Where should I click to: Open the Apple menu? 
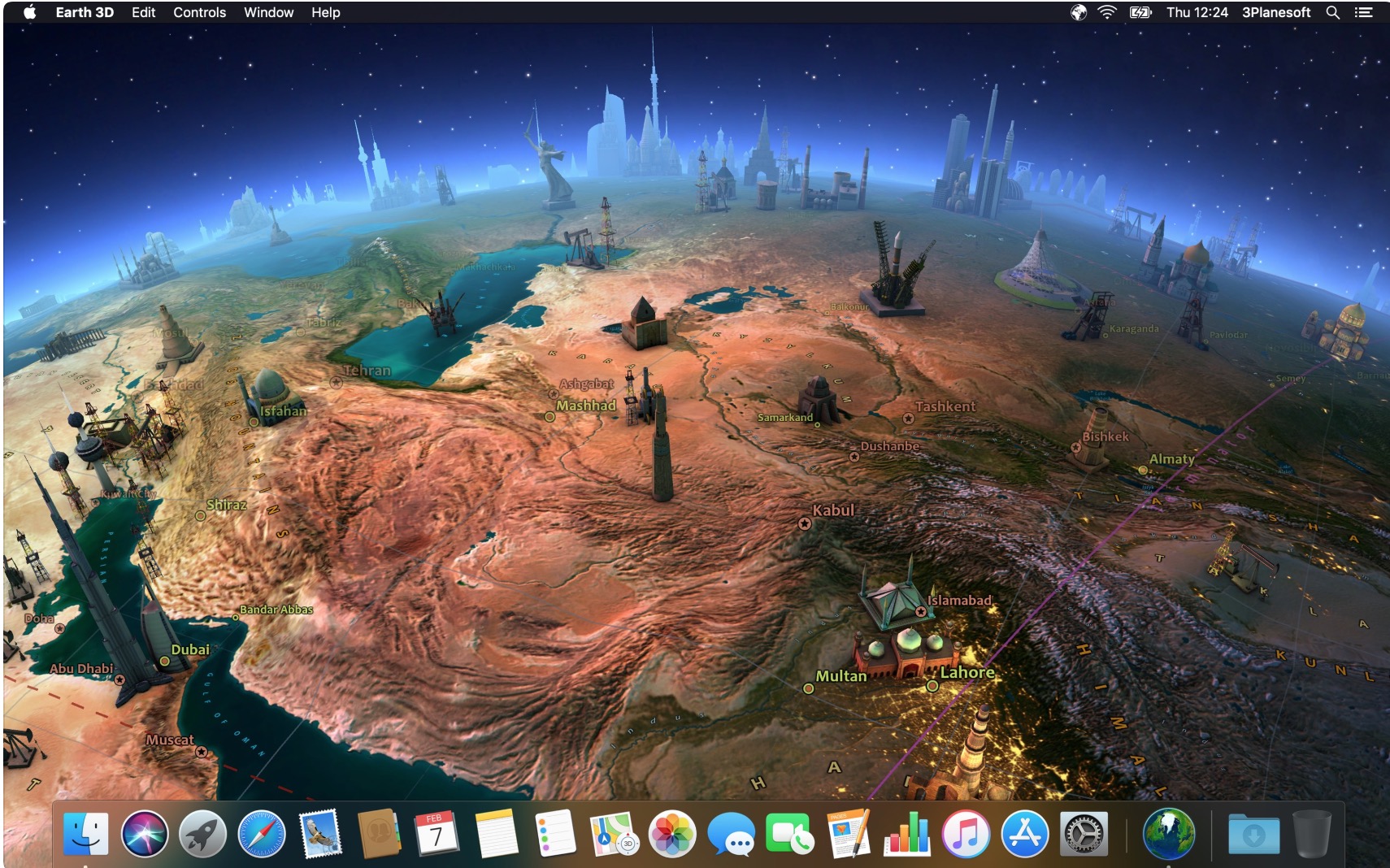coord(29,12)
